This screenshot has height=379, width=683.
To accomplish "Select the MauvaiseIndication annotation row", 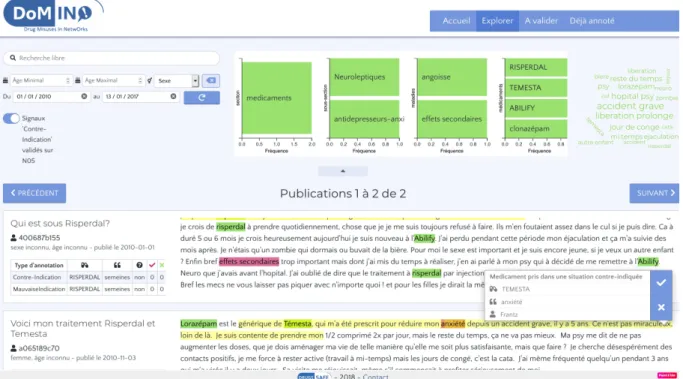I will pyautogui.click(x=88, y=289).
